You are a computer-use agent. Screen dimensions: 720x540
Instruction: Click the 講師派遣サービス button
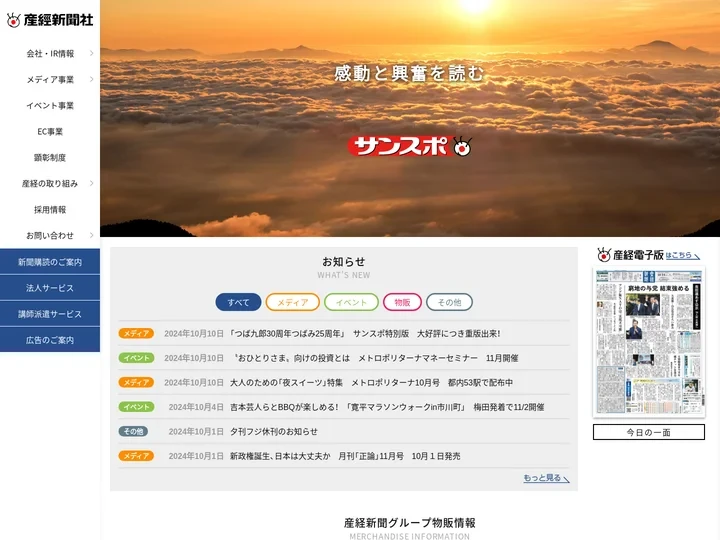click(x=50, y=314)
